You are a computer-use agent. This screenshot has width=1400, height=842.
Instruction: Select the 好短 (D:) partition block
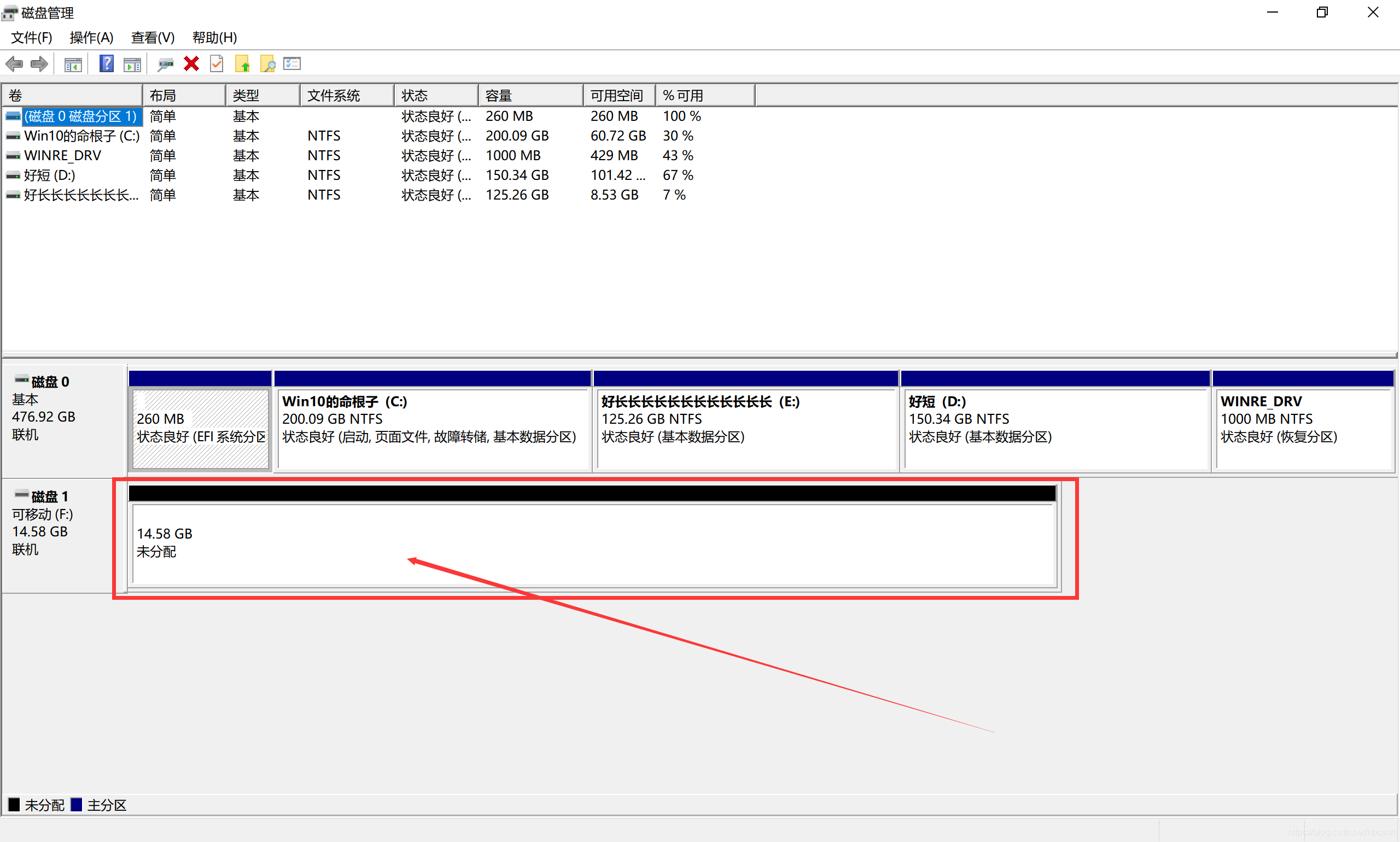[1055, 421]
